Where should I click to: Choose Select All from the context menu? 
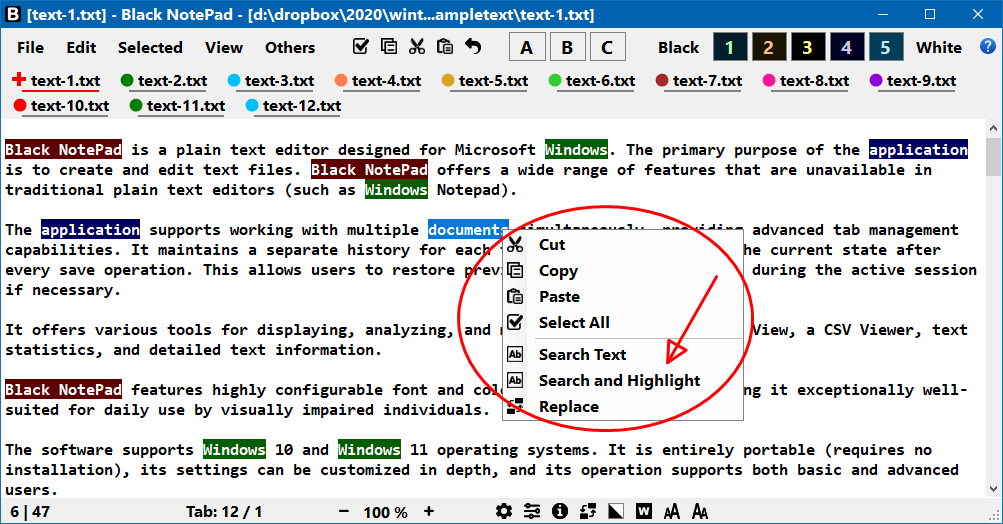point(623,322)
